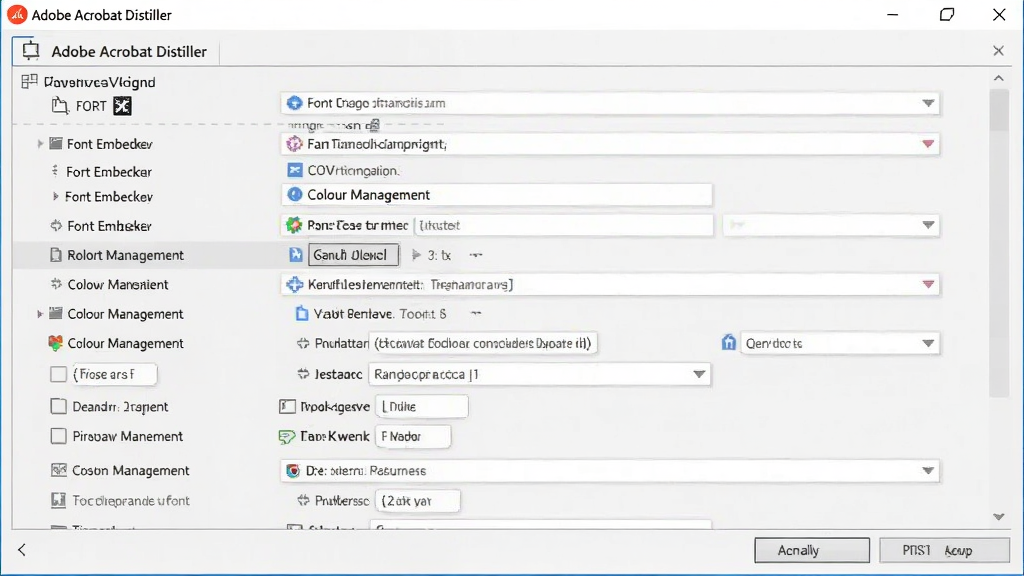Expand the third Font Embeckev tree arrow
1024x576 pixels.
click(x=56, y=197)
